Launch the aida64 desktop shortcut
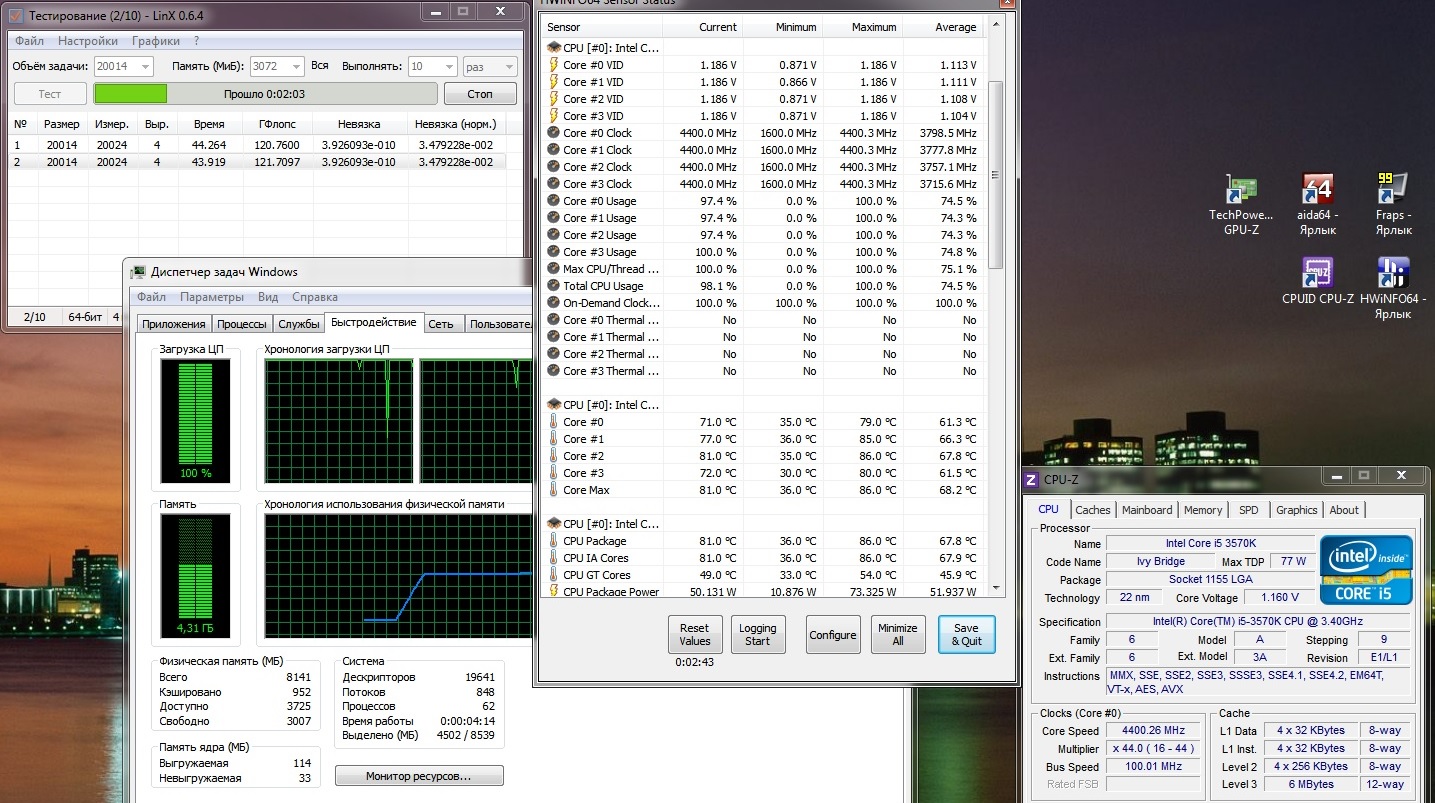Image resolution: width=1435 pixels, height=803 pixels. (1317, 206)
